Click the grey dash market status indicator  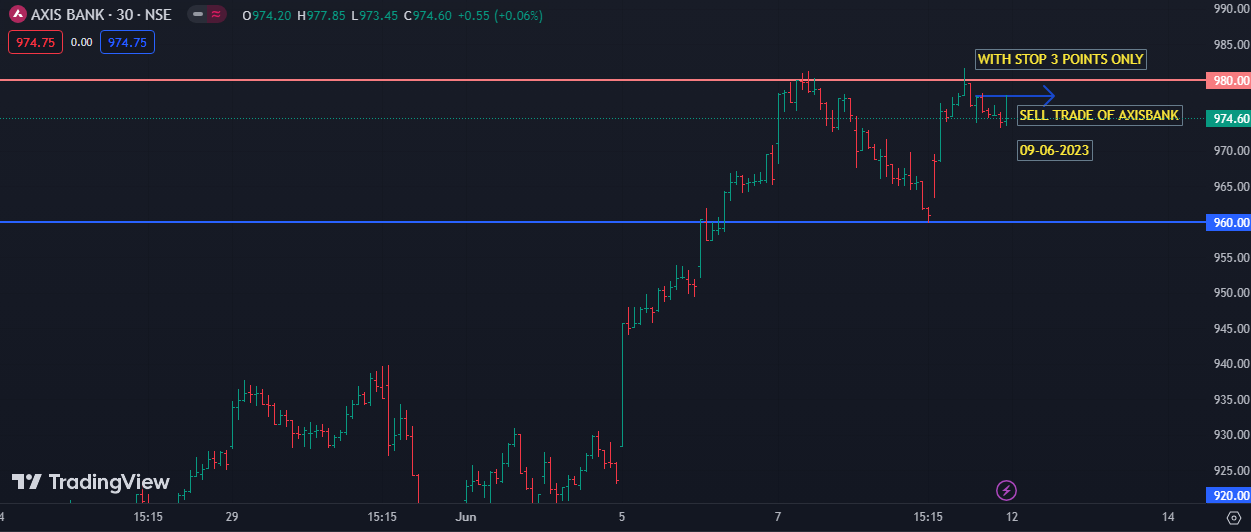(x=197, y=15)
